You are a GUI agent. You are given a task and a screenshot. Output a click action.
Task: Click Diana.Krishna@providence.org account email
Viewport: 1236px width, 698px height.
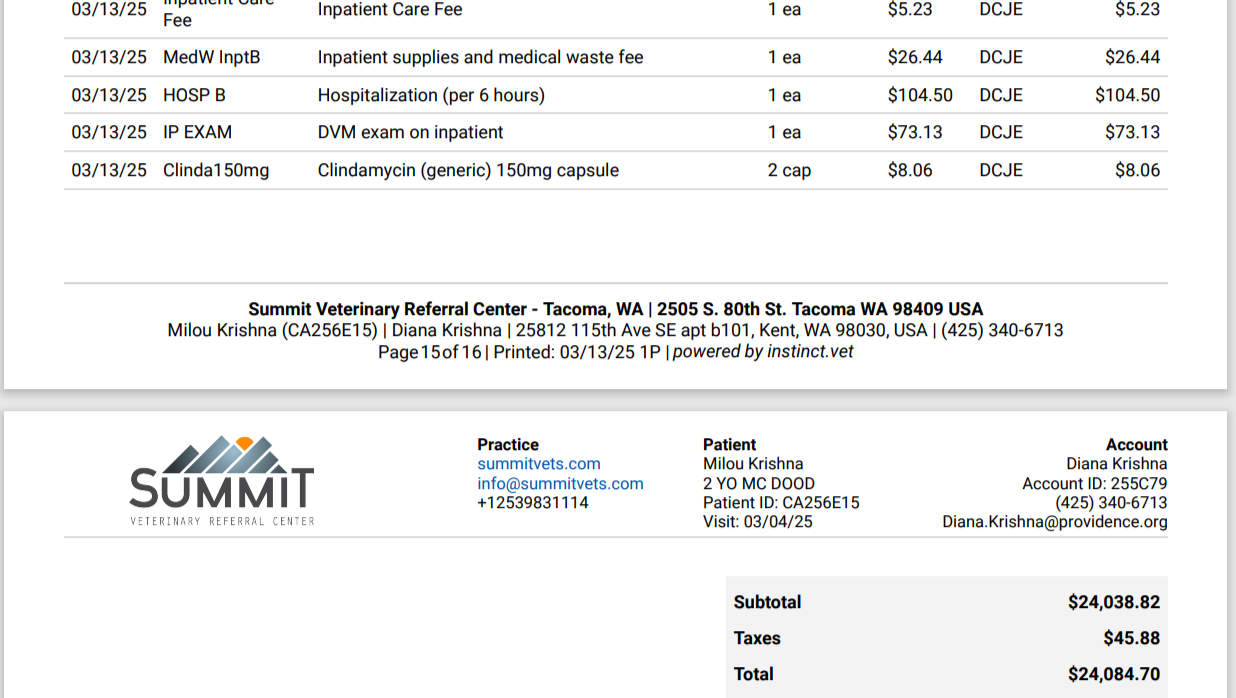(1055, 522)
